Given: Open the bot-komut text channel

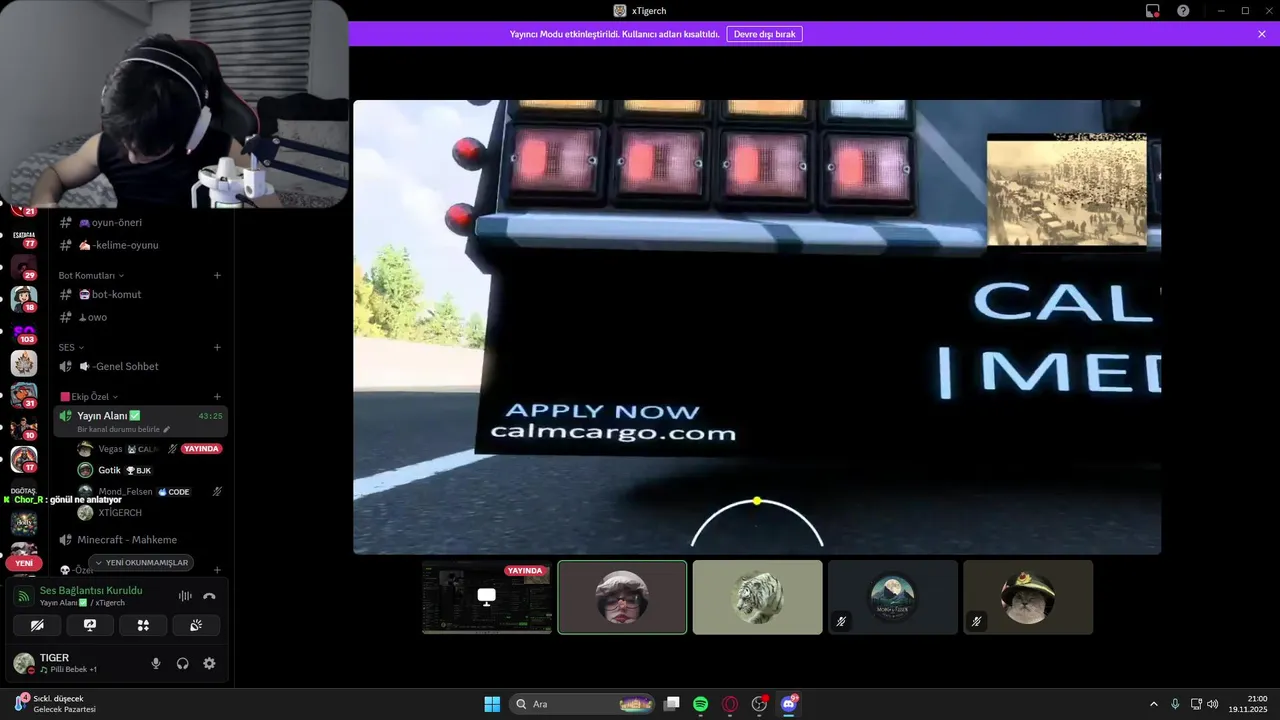Looking at the screenshot, I should pyautogui.click(x=140, y=294).
